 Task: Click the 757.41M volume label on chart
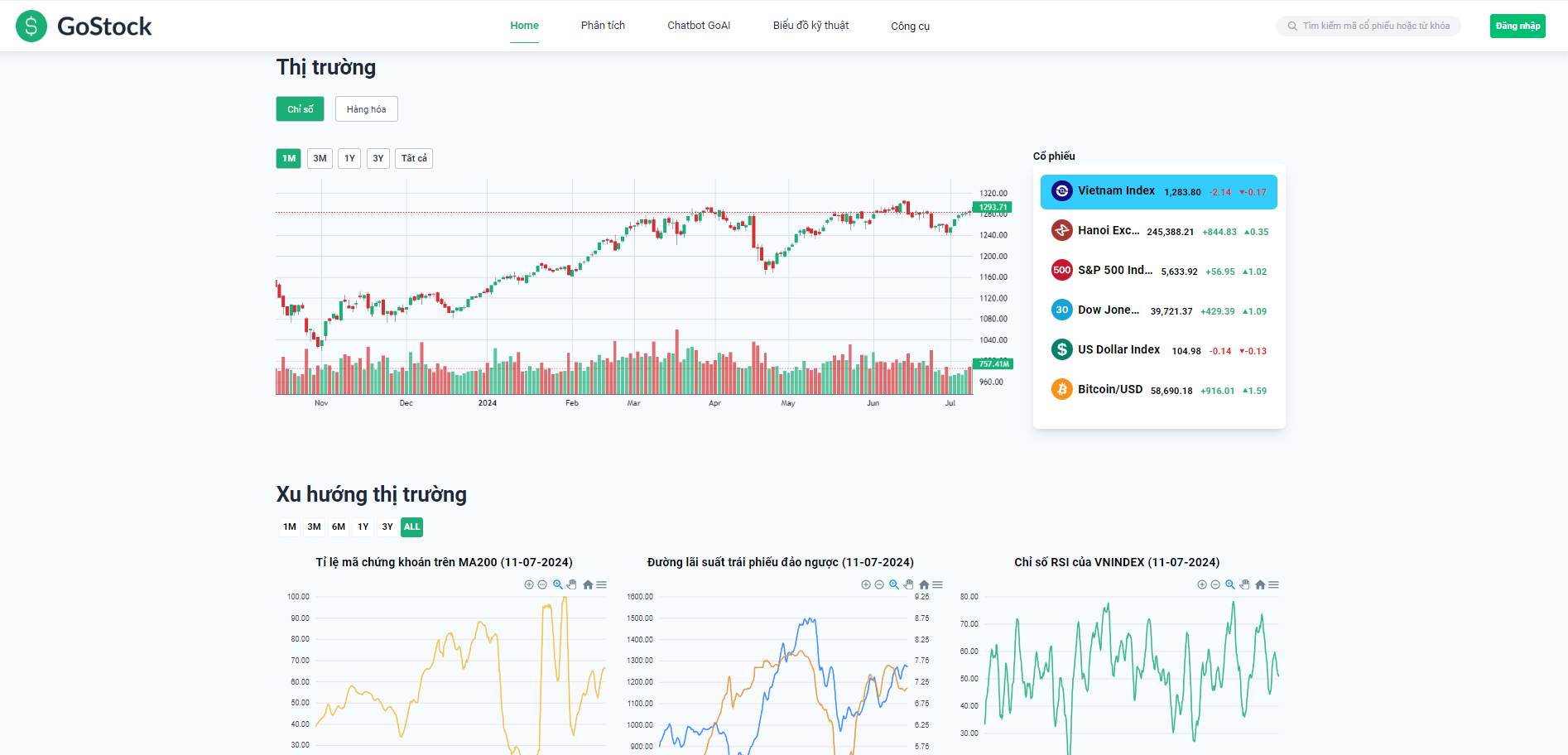pos(993,363)
